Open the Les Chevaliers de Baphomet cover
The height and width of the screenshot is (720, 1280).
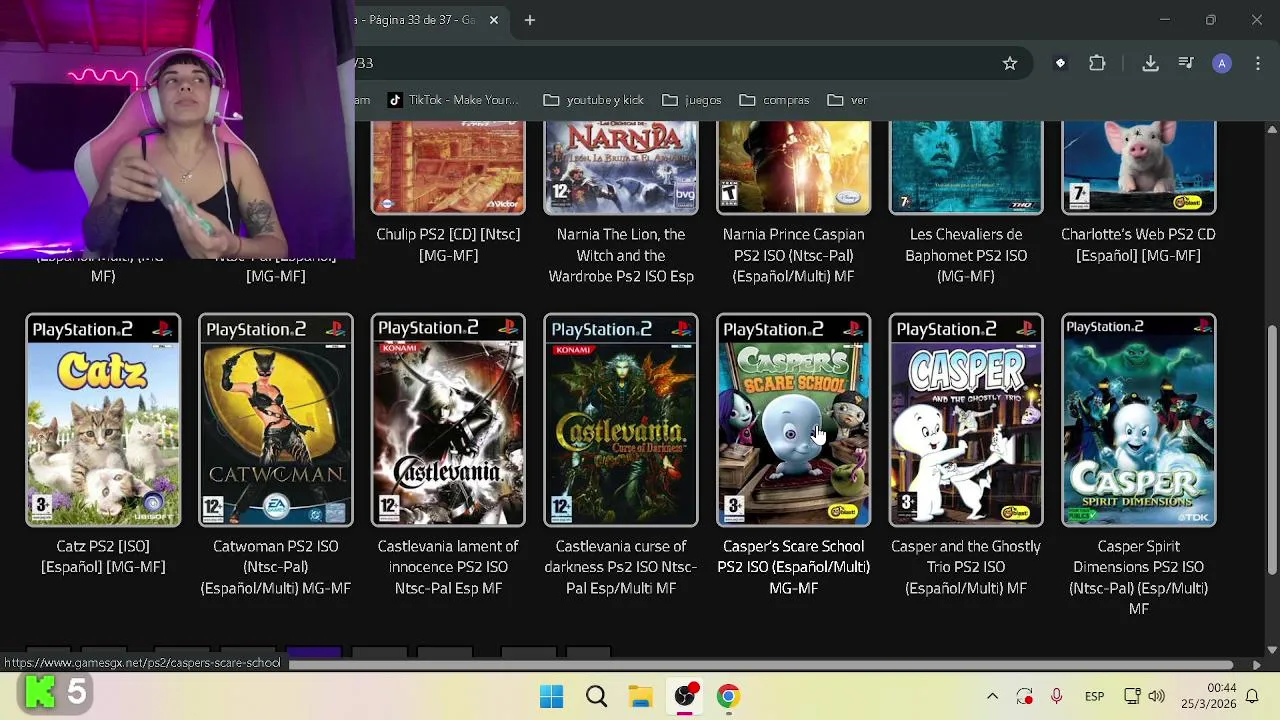pos(966,167)
